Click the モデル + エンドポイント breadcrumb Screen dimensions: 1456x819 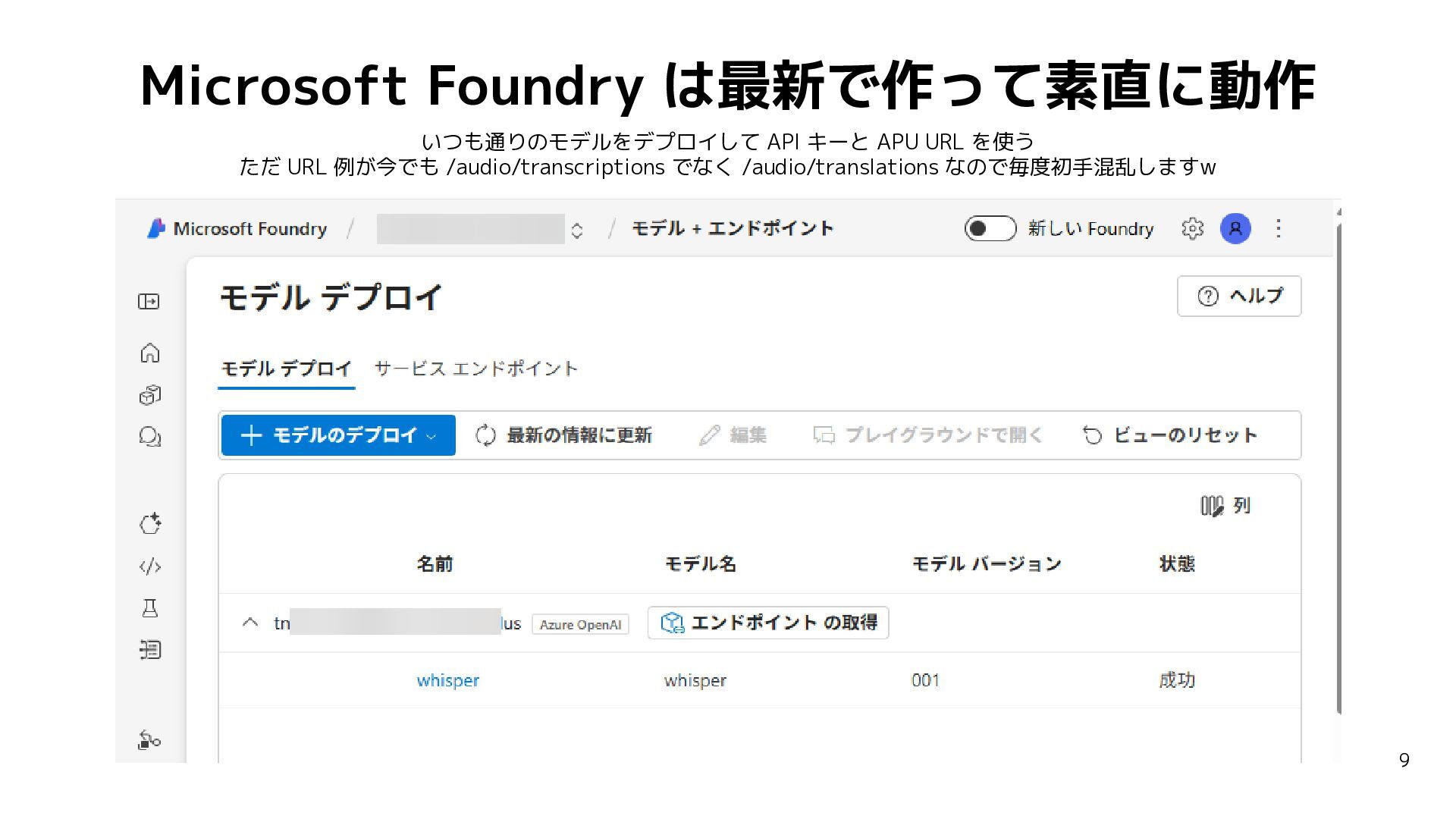[733, 228]
